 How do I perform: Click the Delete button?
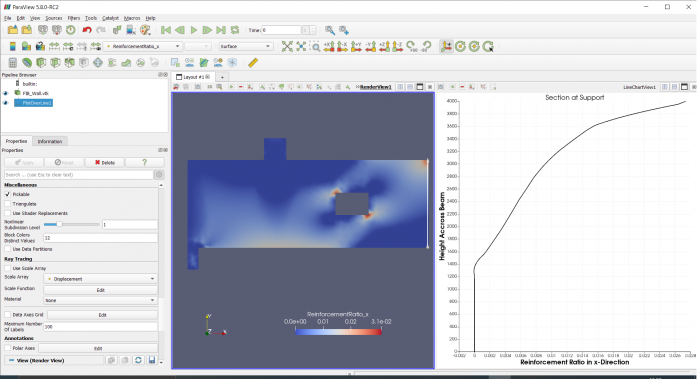pos(104,162)
